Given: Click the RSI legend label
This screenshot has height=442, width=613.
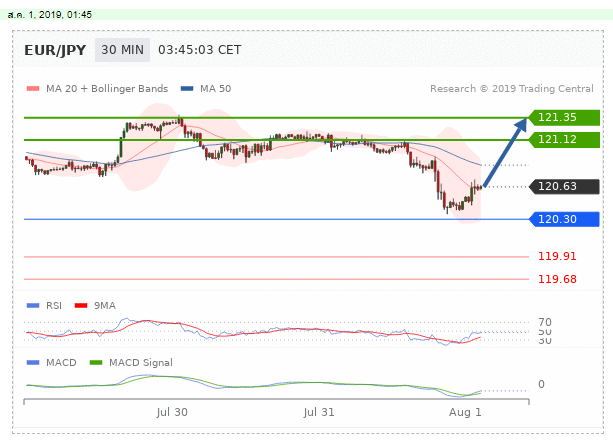Looking at the screenshot, I should coord(54,306).
